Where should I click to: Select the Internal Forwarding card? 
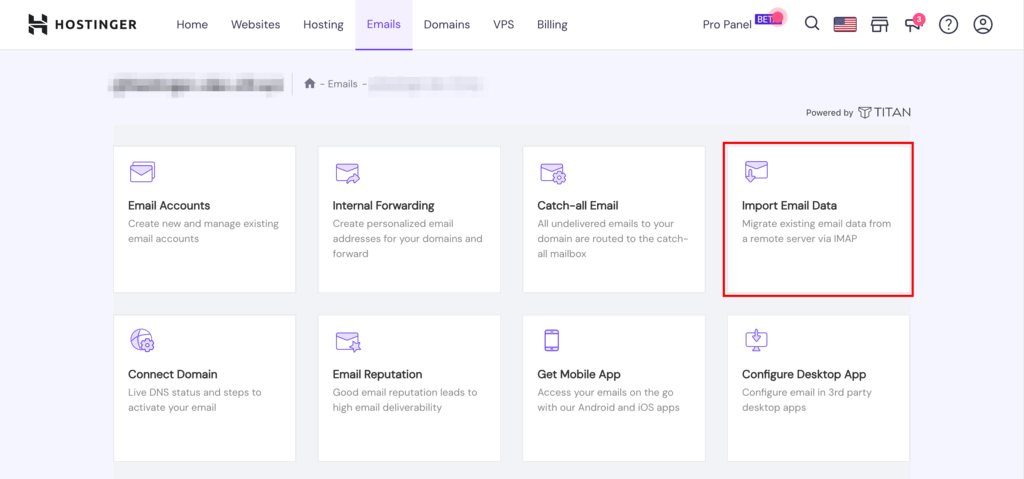[x=408, y=219]
